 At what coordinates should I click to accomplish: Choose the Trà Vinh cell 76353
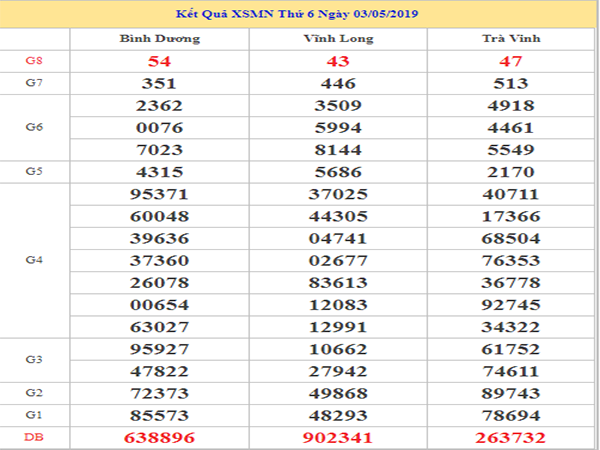pos(511,261)
